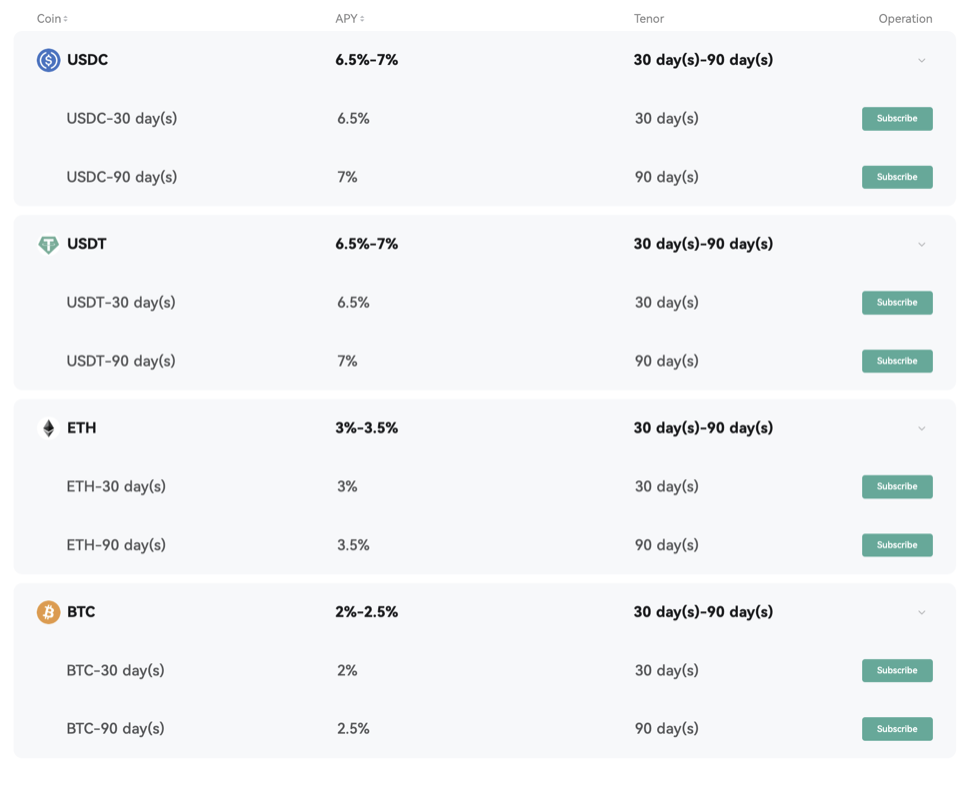The height and width of the screenshot is (786, 974).
Task: Click the BTC Bitcoin icon
Action: click(48, 612)
